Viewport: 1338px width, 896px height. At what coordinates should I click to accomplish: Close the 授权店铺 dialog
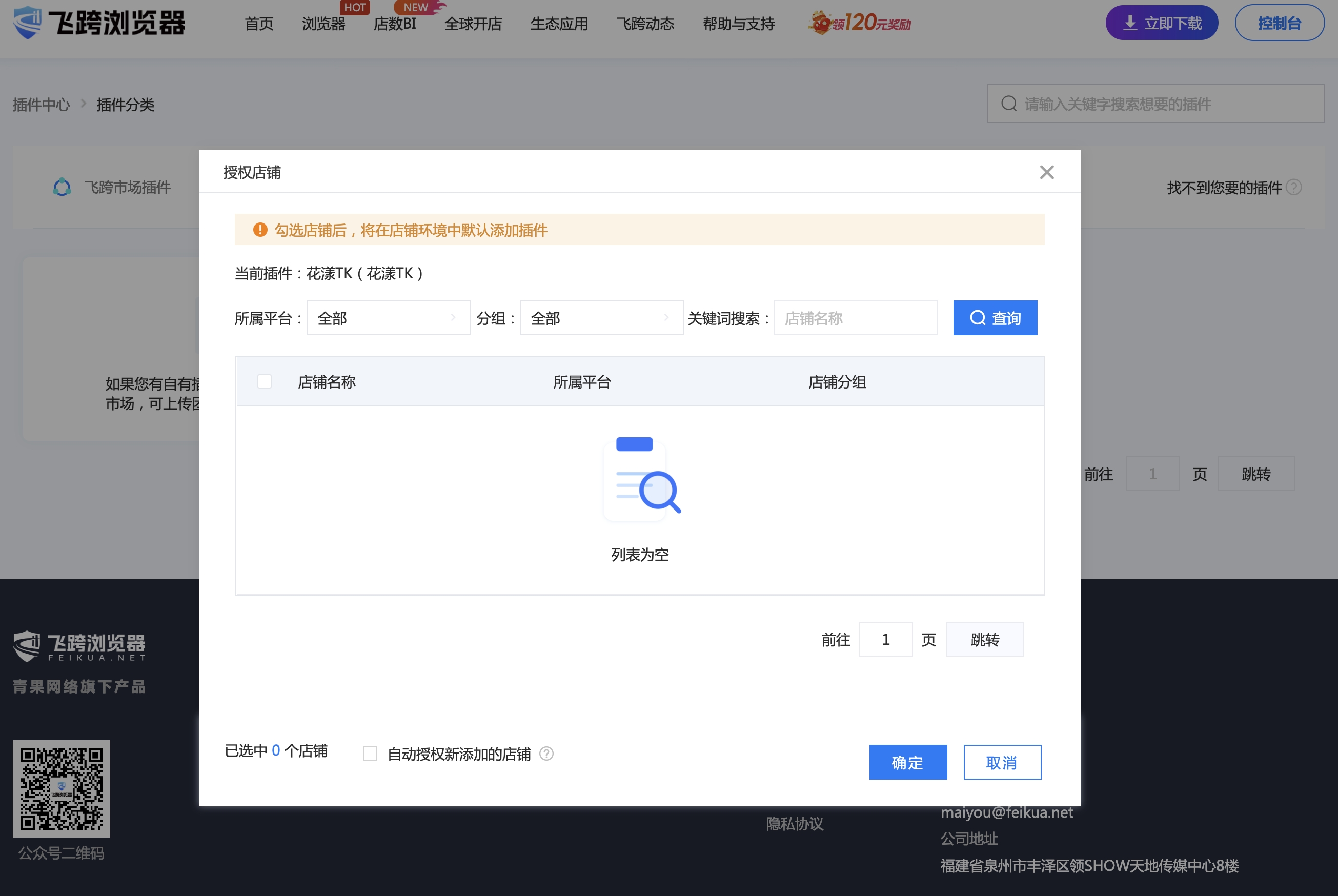(x=1046, y=172)
